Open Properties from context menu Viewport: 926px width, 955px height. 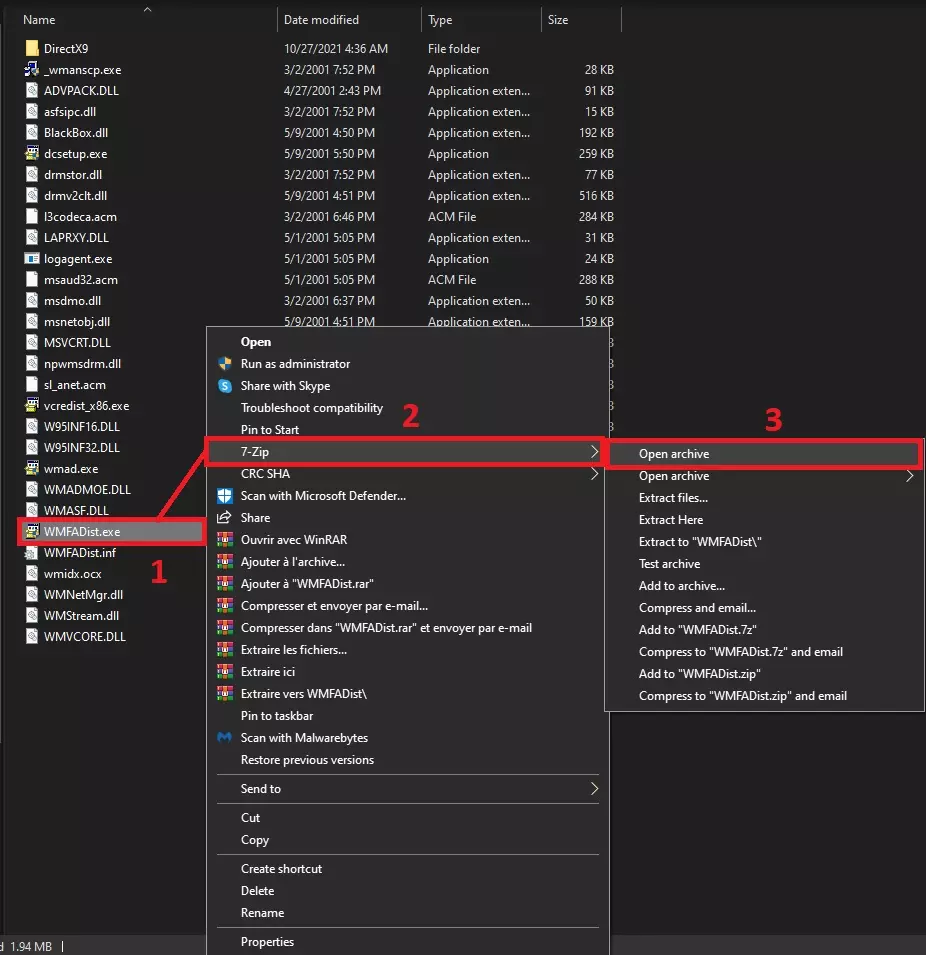tap(267, 942)
